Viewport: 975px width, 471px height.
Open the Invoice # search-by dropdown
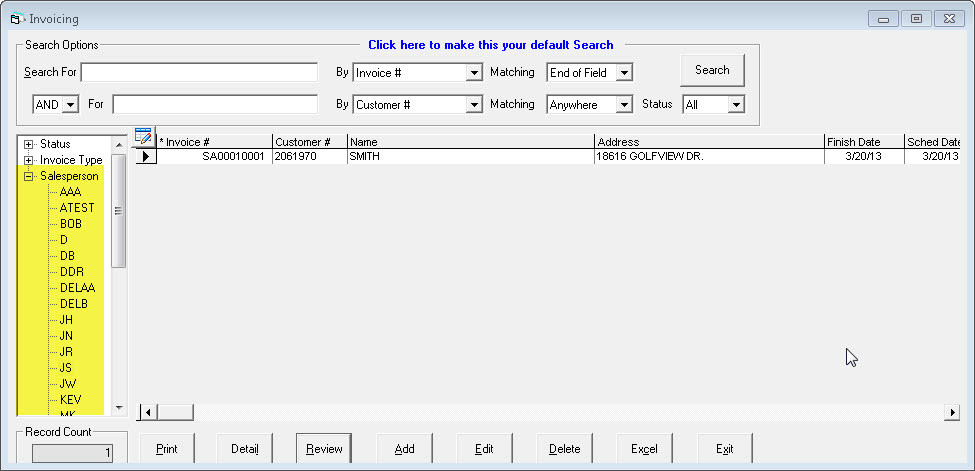click(474, 73)
